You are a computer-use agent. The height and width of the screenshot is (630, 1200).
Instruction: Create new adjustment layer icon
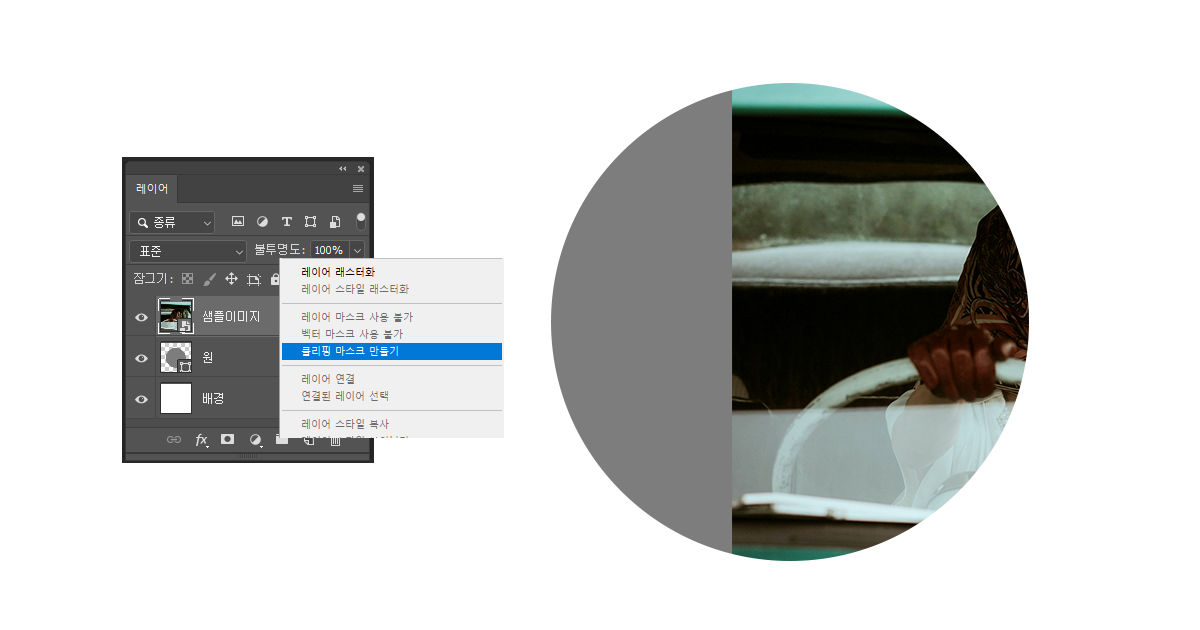(x=255, y=439)
